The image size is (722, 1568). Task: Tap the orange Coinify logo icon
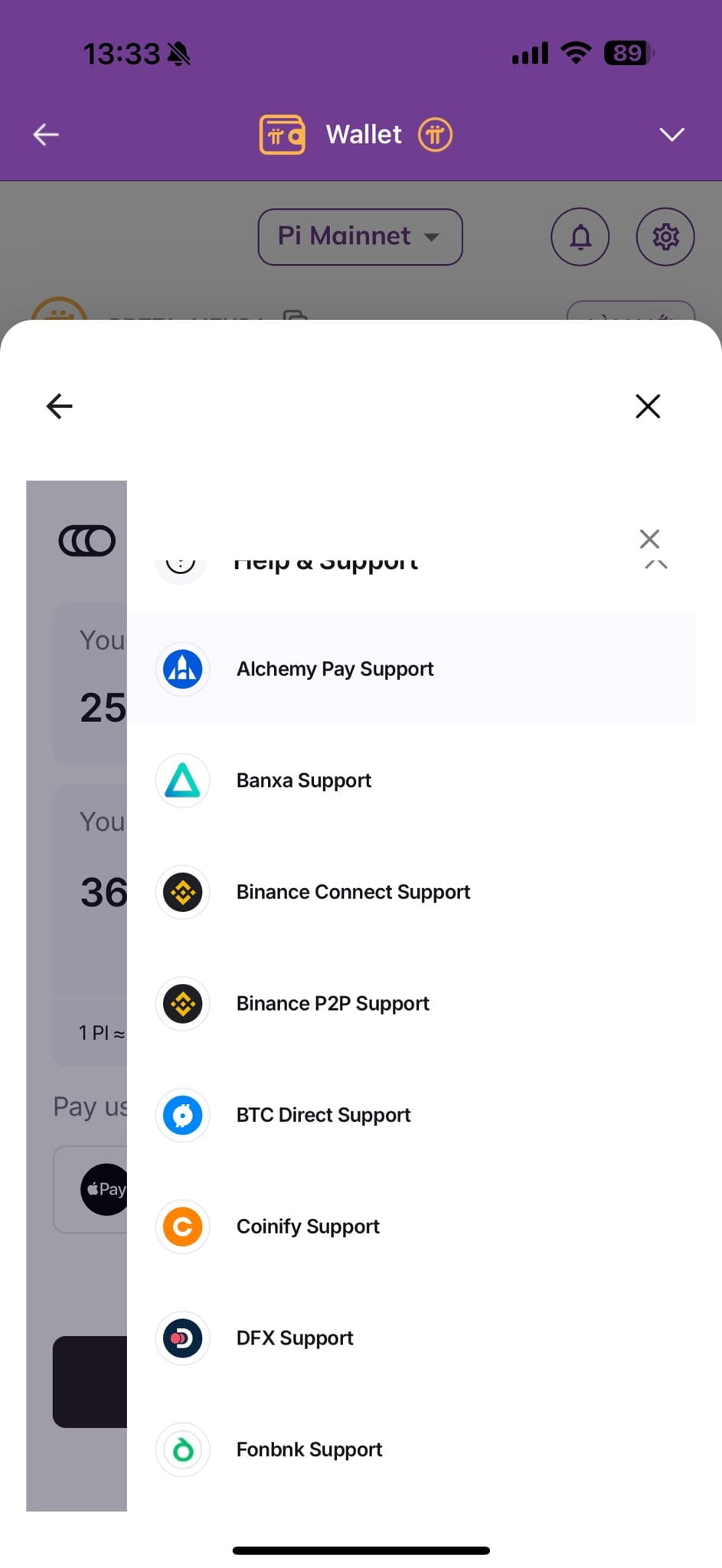(182, 1227)
